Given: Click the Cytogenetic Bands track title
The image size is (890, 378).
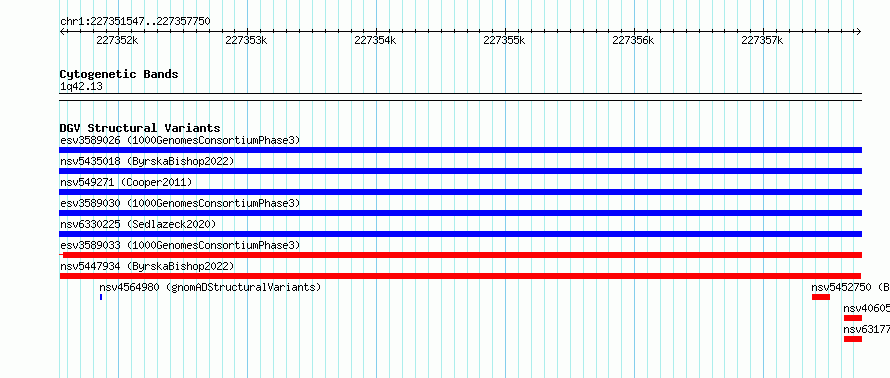Looking at the screenshot, I should [119, 74].
